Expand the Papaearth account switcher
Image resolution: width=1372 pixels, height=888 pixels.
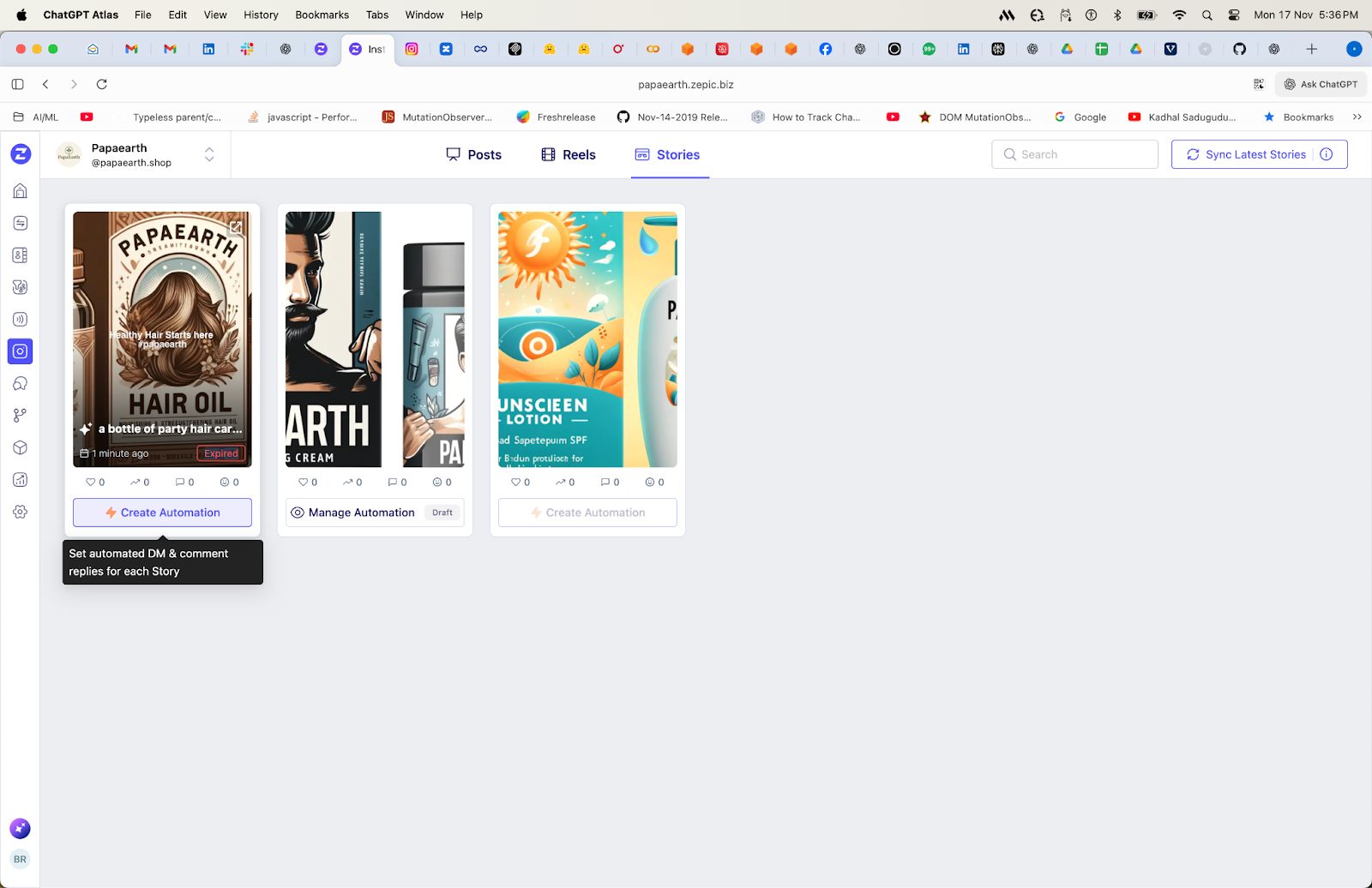pyautogui.click(x=209, y=154)
